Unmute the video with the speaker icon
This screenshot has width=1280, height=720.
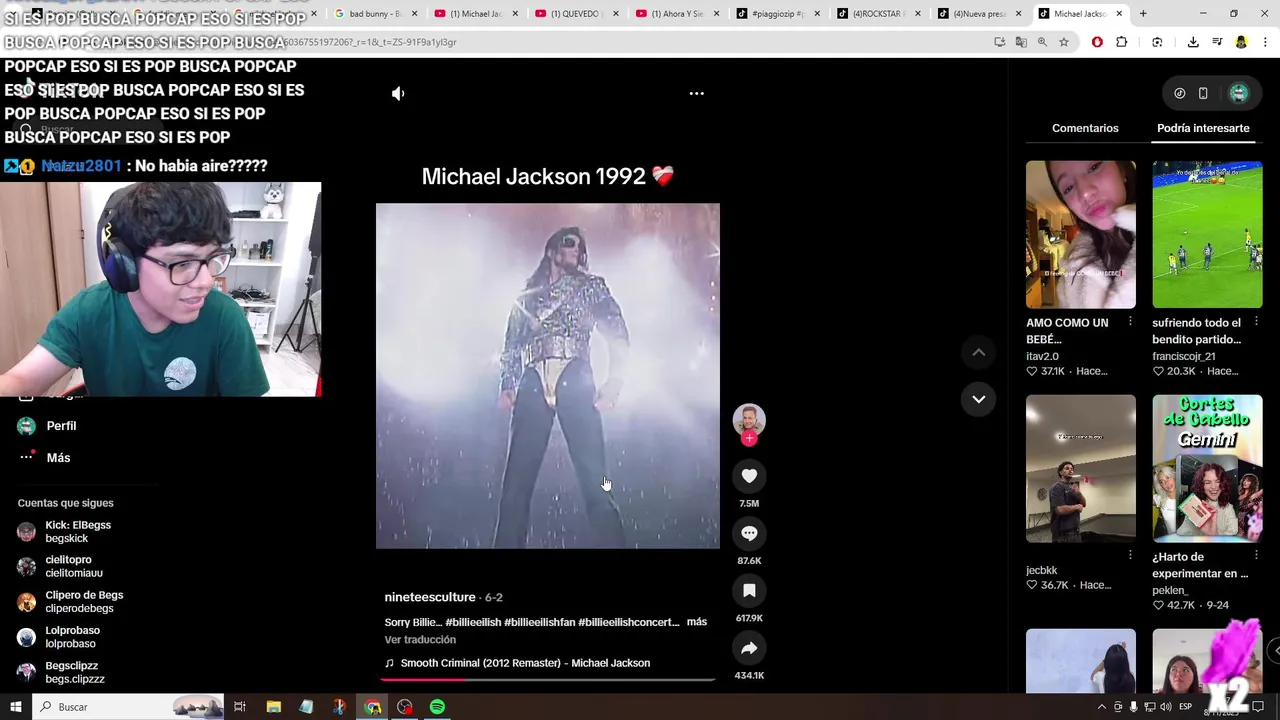(x=398, y=93)
